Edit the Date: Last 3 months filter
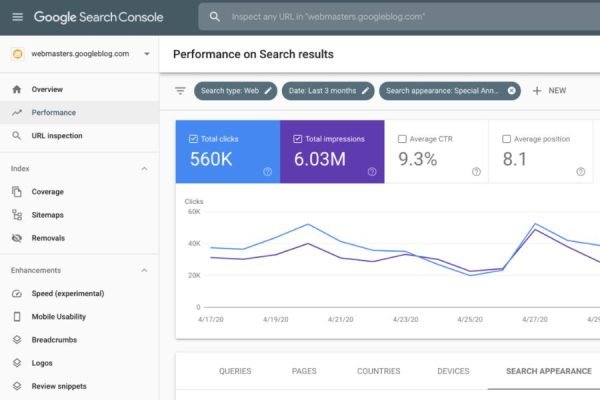This screenshot has width=600, height=400. [x=367, y=90]
